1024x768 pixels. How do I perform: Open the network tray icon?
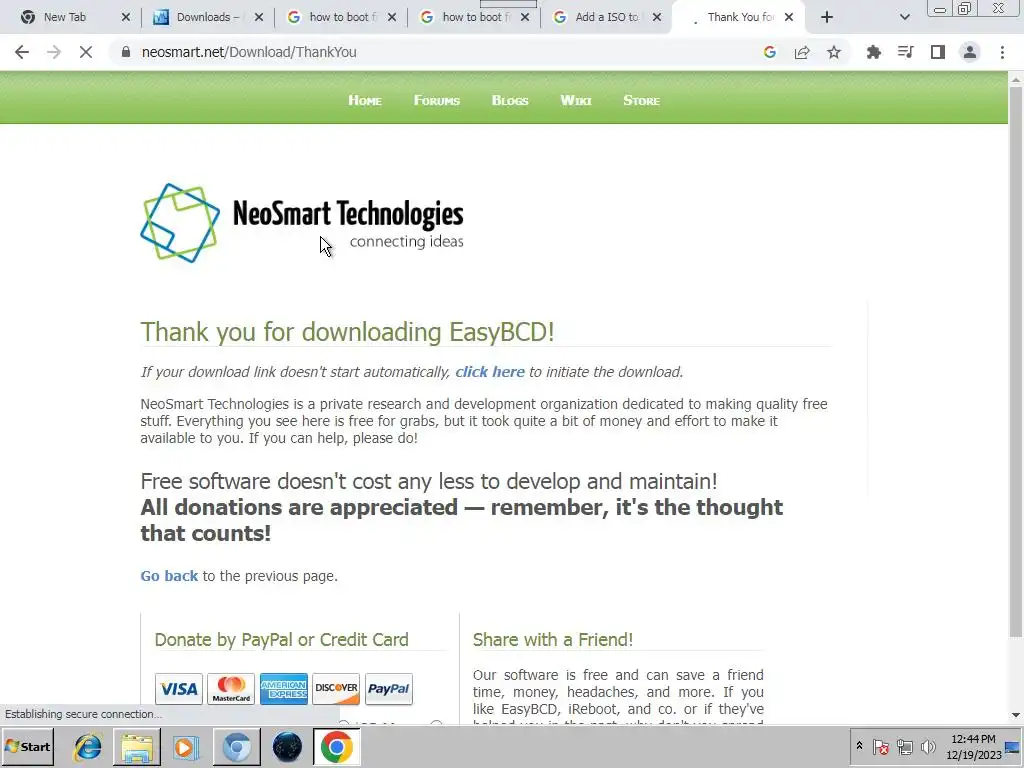click(905, 747)
